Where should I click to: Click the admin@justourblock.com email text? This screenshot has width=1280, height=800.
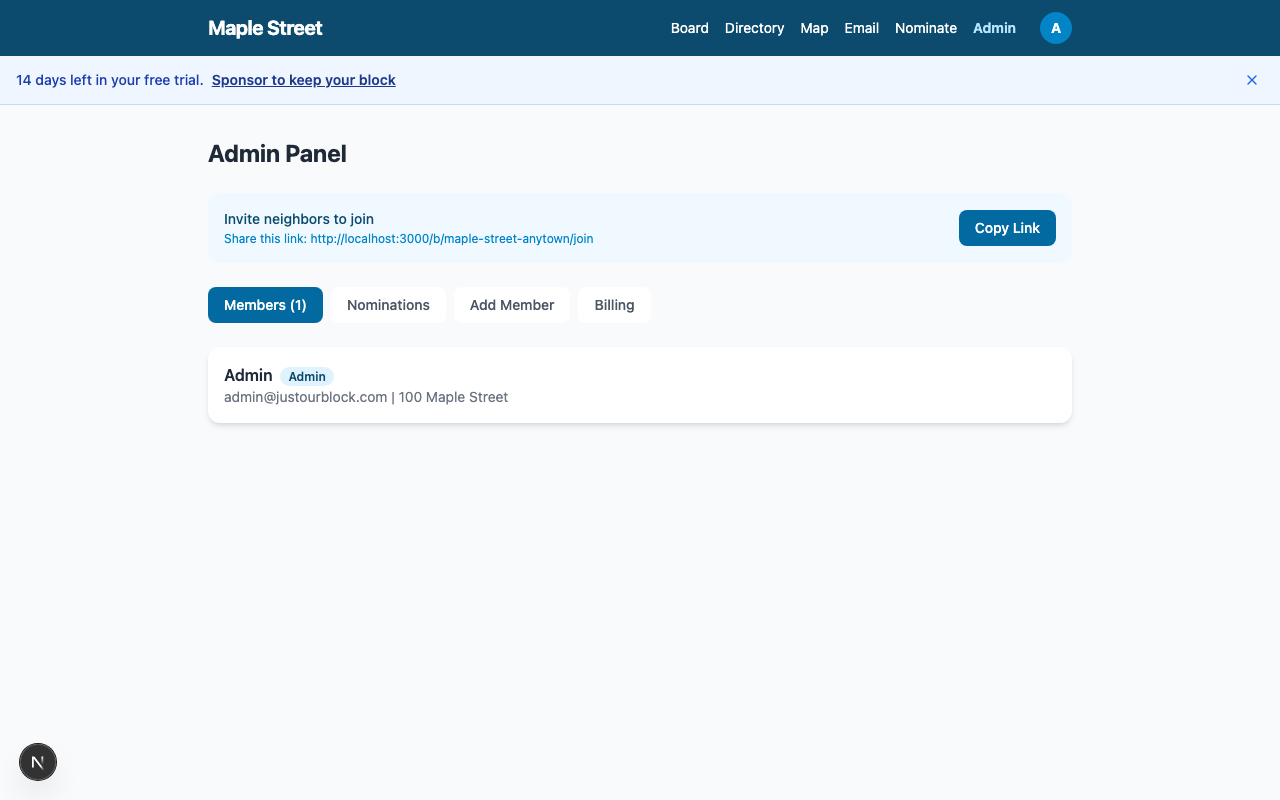coord(305,397)
